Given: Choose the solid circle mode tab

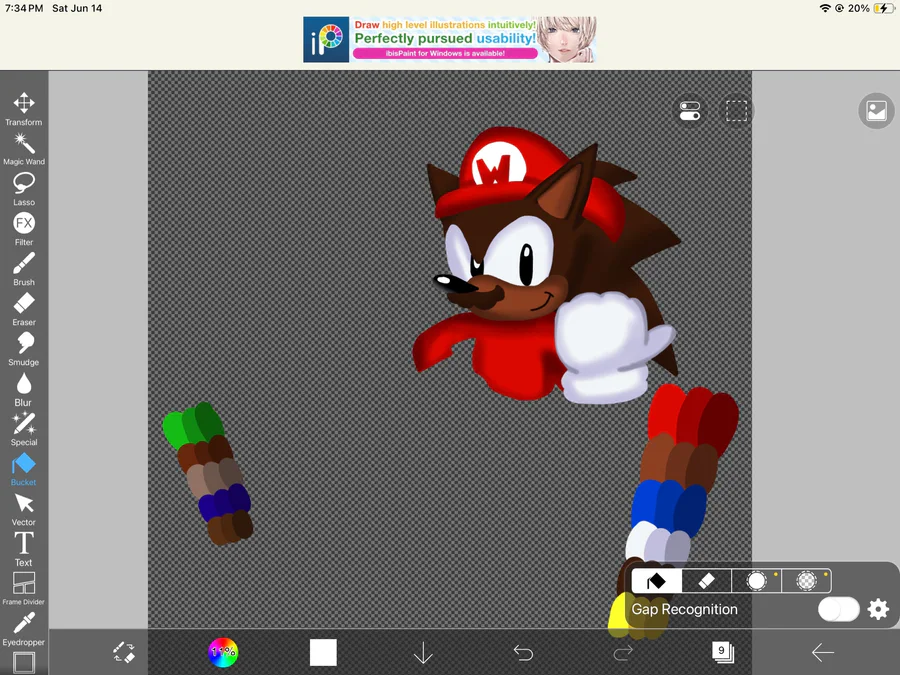Looking at the screenshot, I should pos(757,581).
